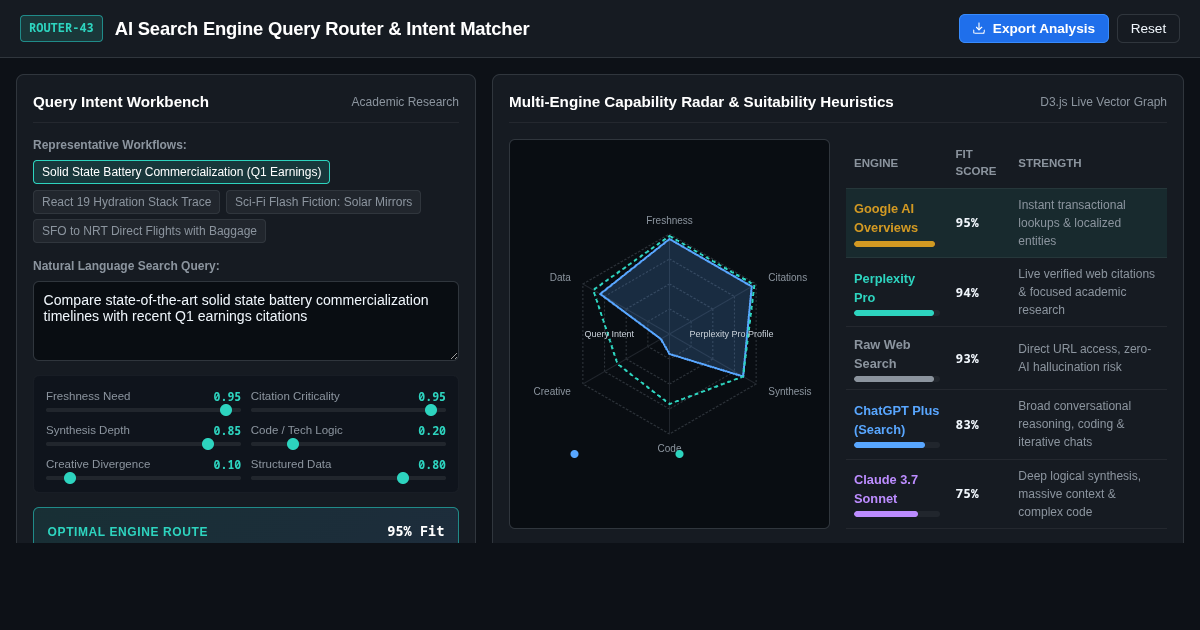Click the STRENGTH column header

click(x=1050, y=163)
